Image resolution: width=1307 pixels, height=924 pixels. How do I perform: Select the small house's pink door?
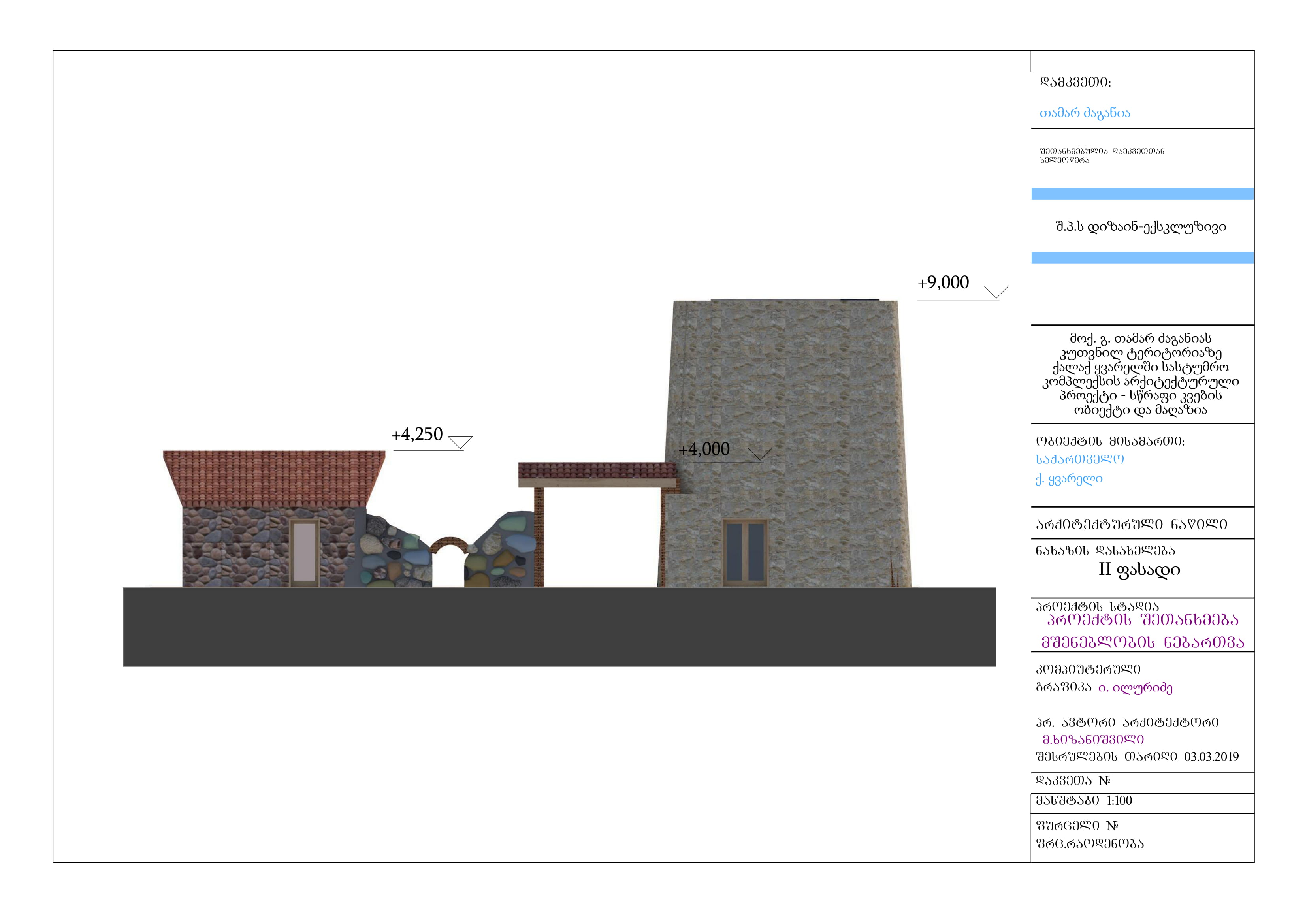(305, 552)
